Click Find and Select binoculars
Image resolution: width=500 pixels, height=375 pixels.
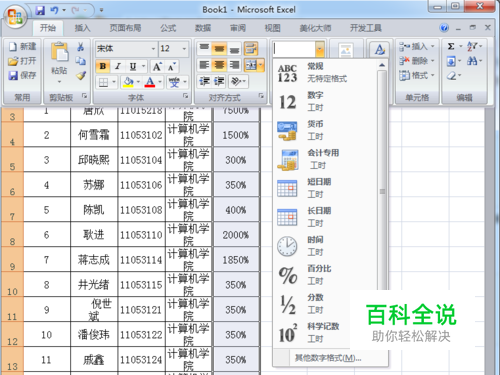pyautogui.click(x=472, y=61)
